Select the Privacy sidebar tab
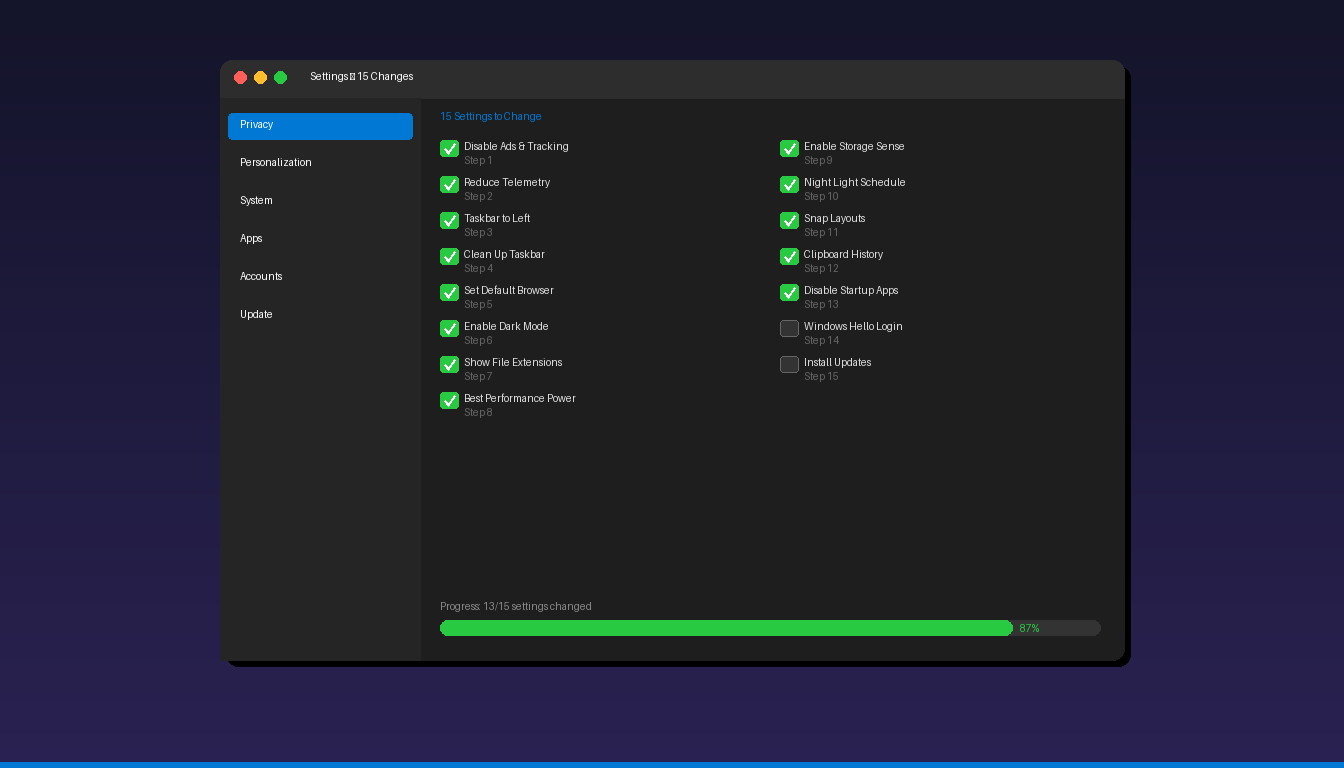Image resolution: width=1344 pixels, height=768 pixels. click(x=320, y=125)
